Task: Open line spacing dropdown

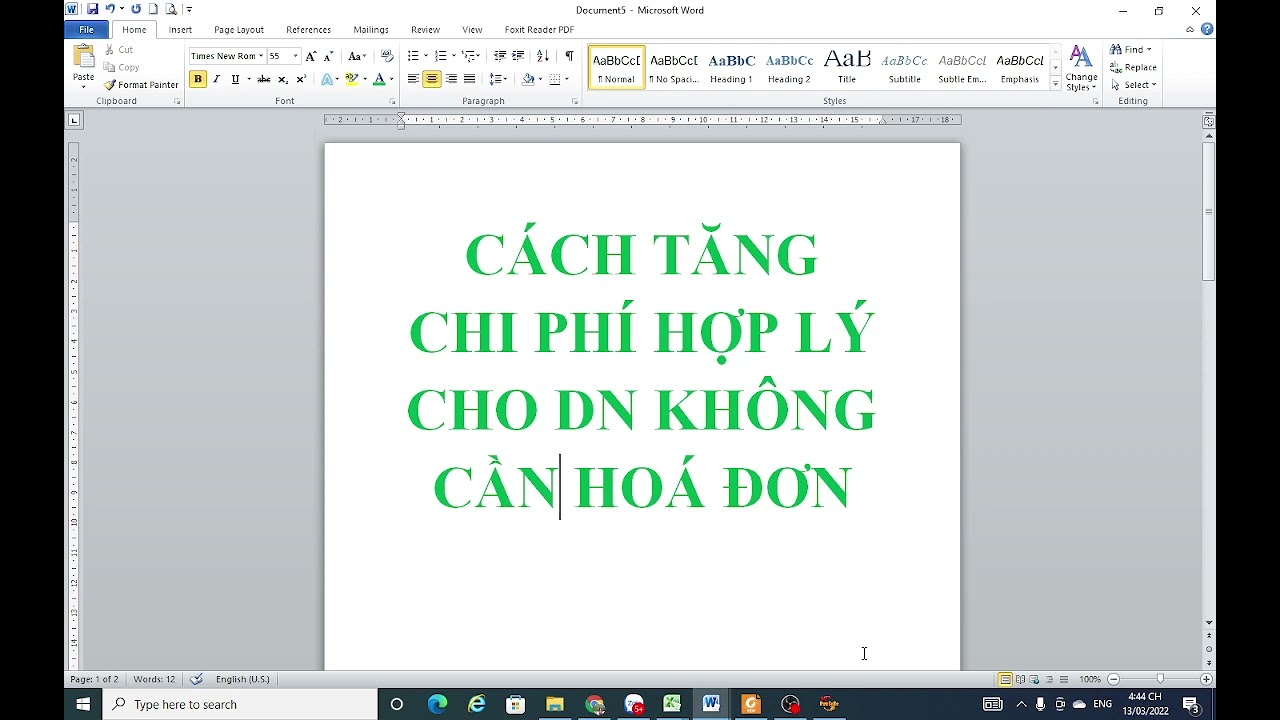Action: pos(498,79)
